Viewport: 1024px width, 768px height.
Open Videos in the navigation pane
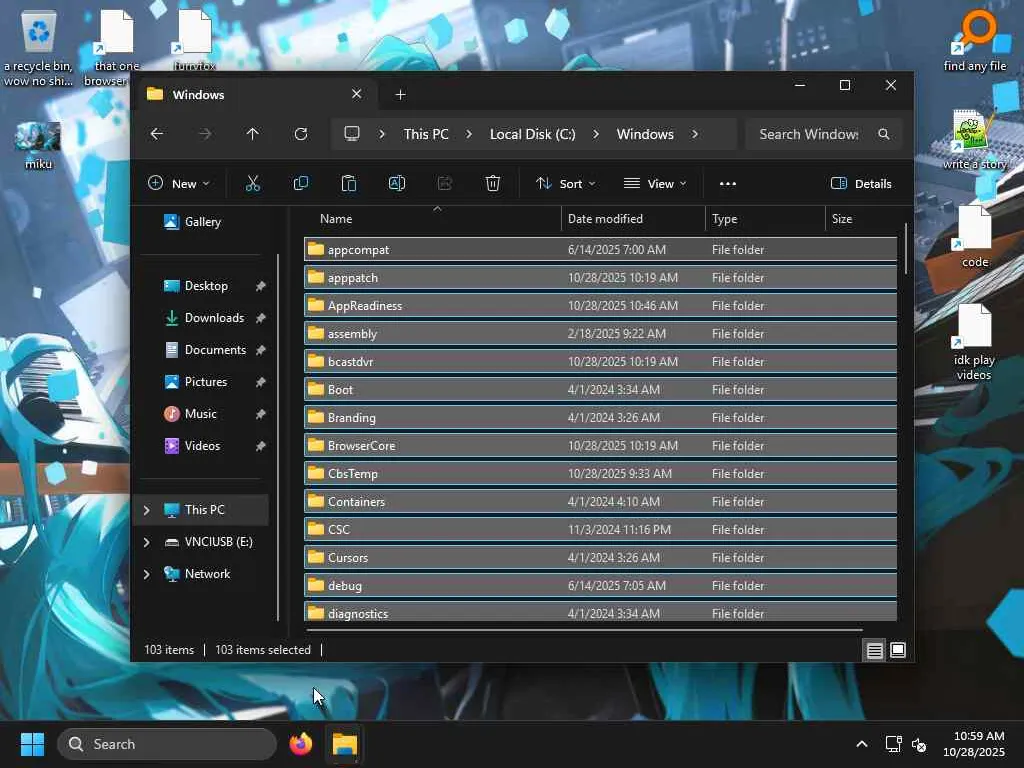coord(202,446)
